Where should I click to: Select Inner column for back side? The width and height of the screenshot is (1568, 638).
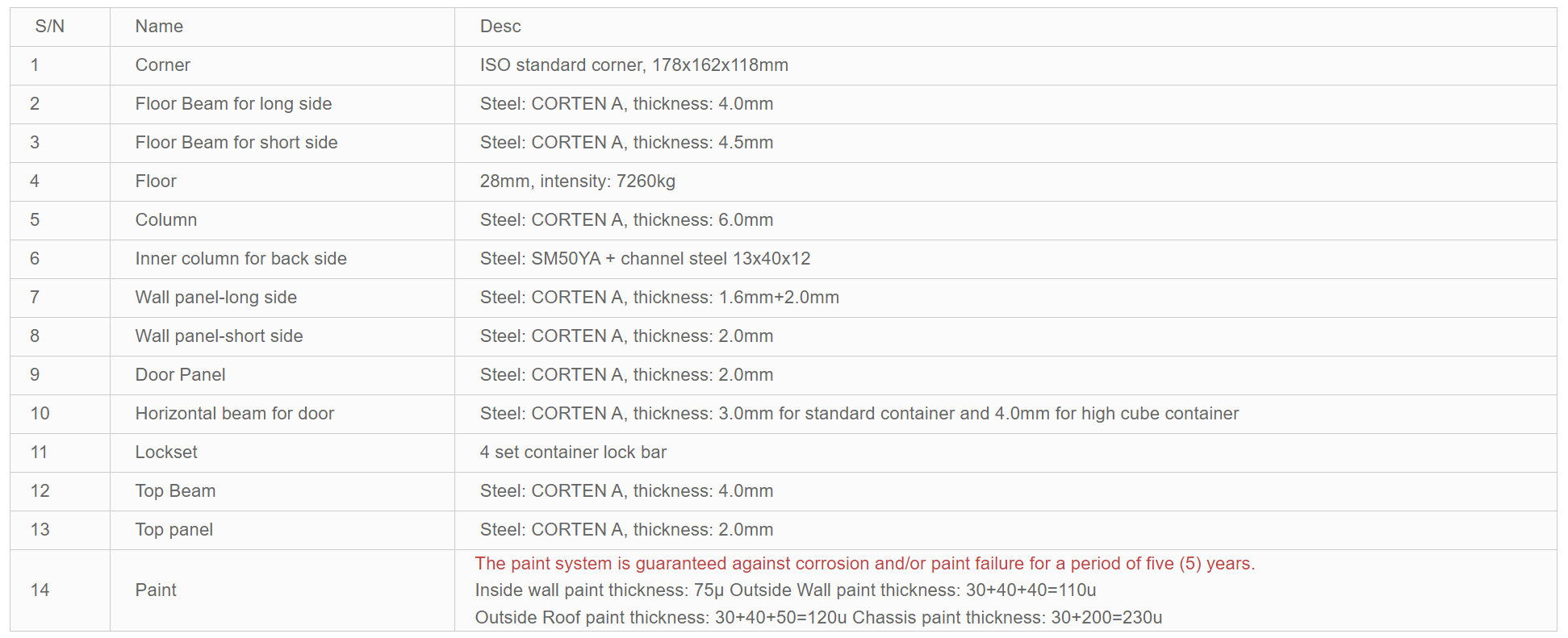point(240,259)
